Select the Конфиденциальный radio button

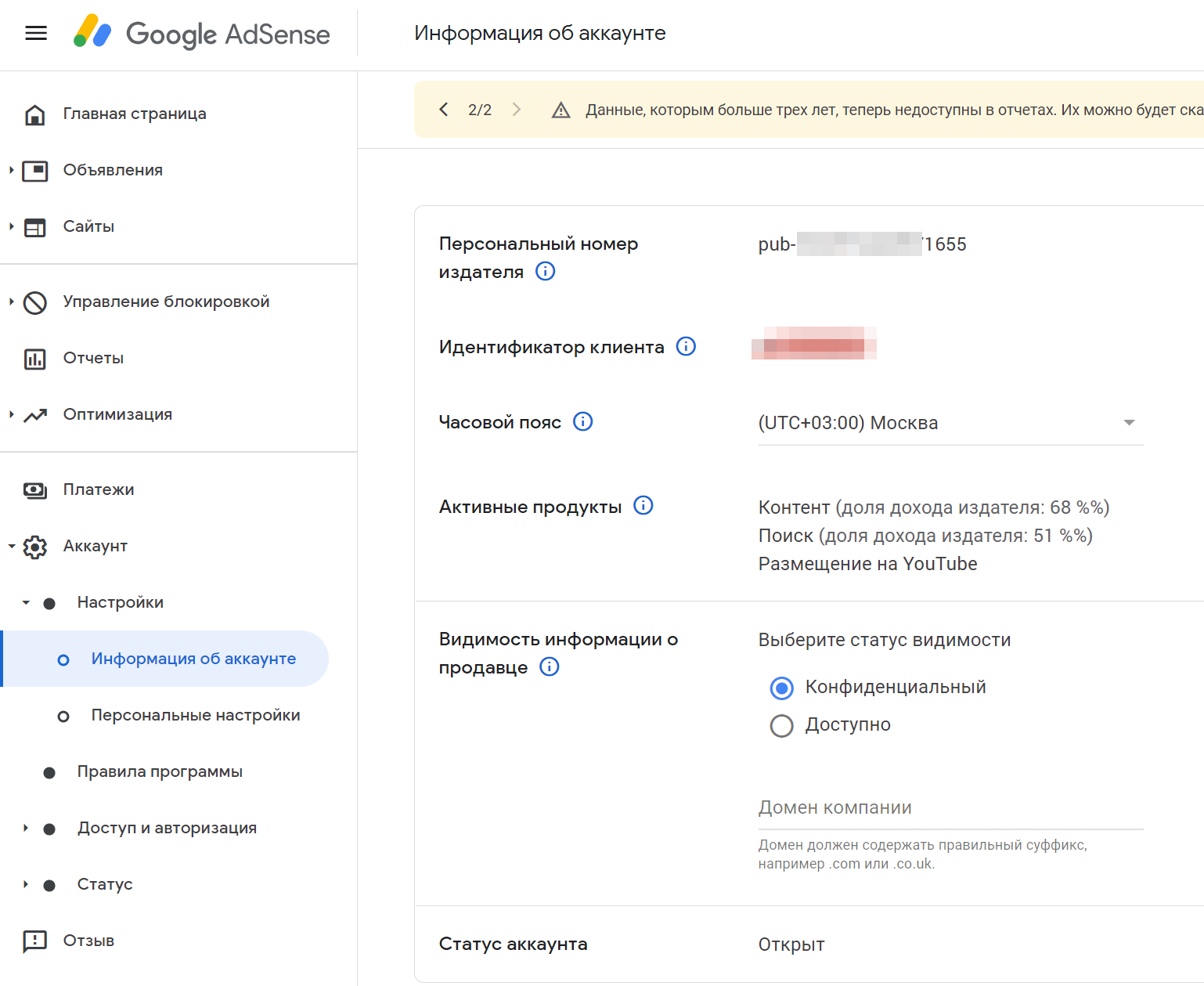[x=781, y=688]
